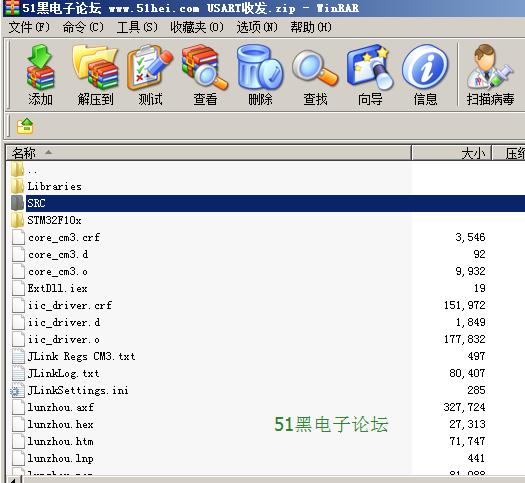Viewport: 525px width, 483px height.
Task: Click the core_cm3.d file icon
Action: point(18,254)
